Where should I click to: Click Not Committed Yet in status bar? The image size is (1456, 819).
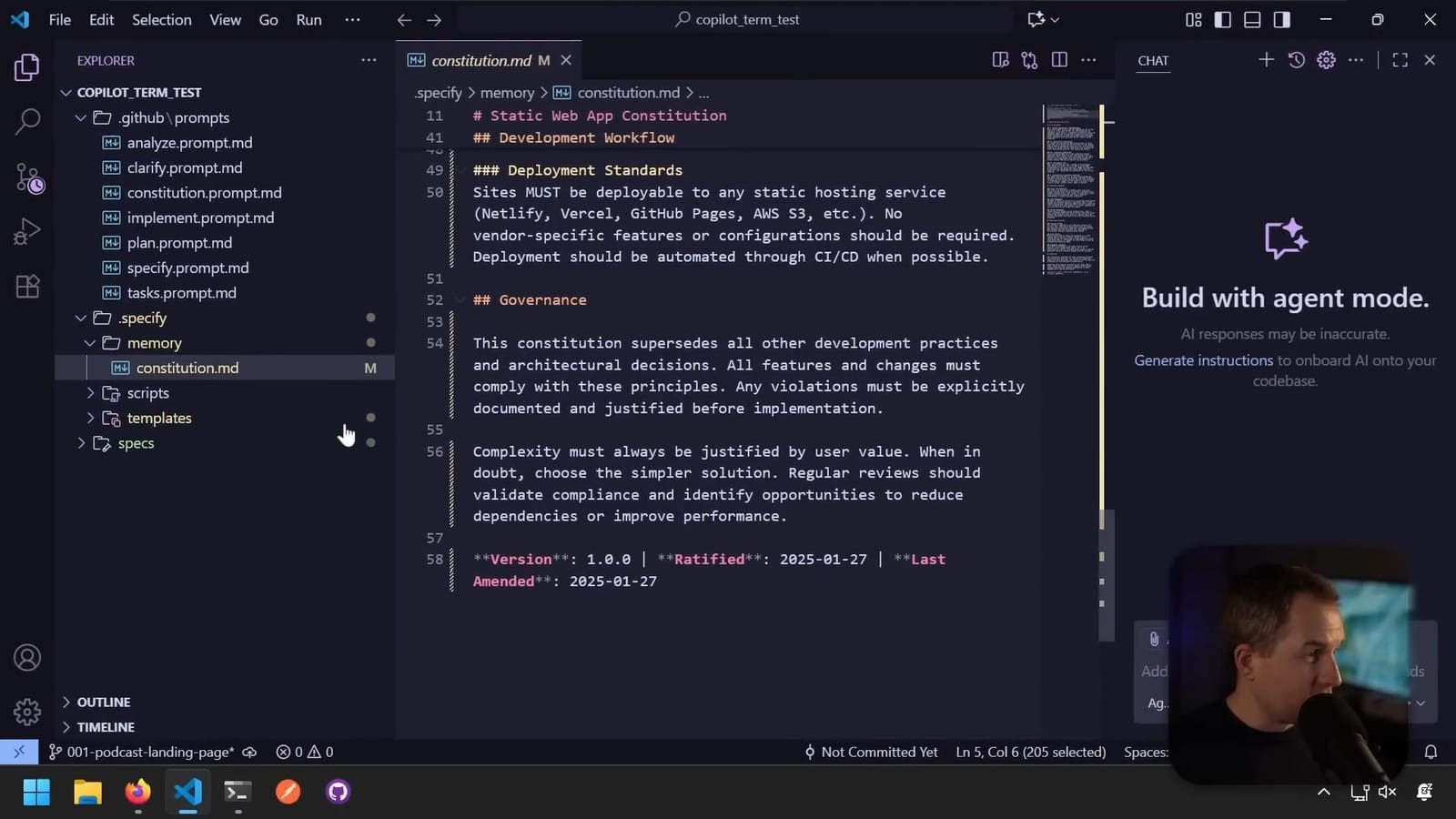878,752
